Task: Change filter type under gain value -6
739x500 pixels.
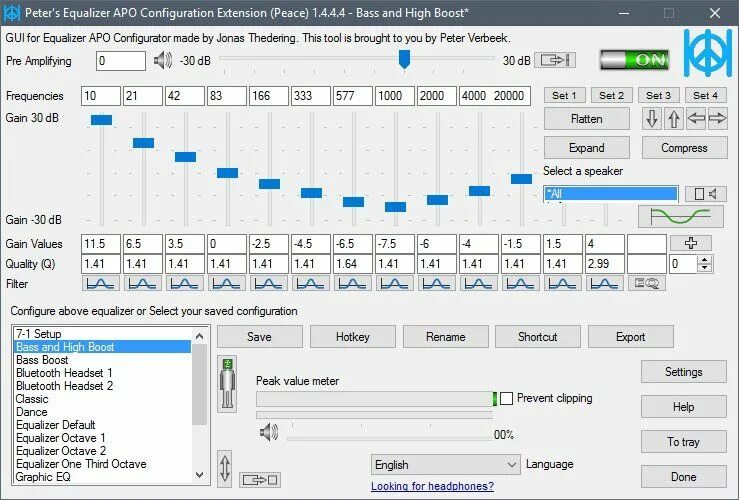Action: 436,284
